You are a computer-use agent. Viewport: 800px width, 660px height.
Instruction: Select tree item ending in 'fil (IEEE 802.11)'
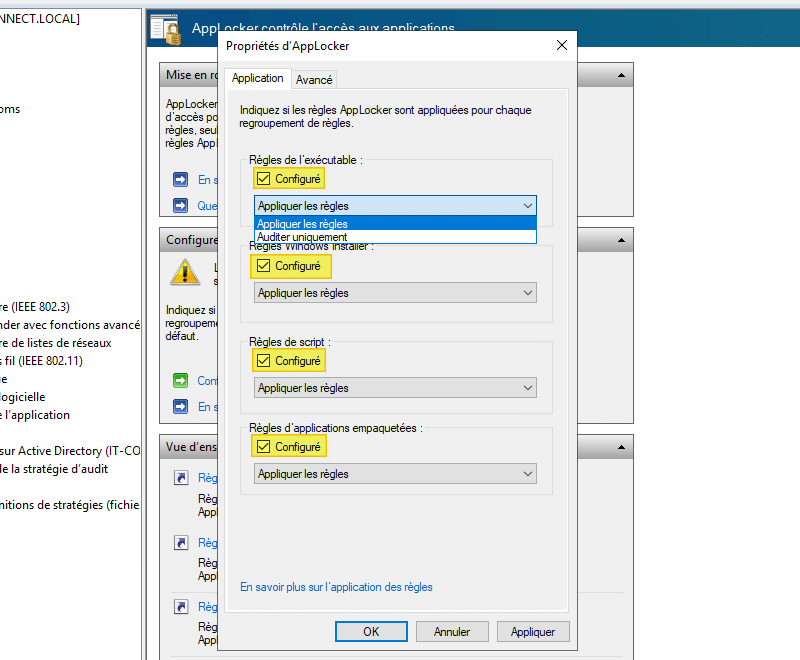click(41, 361)
